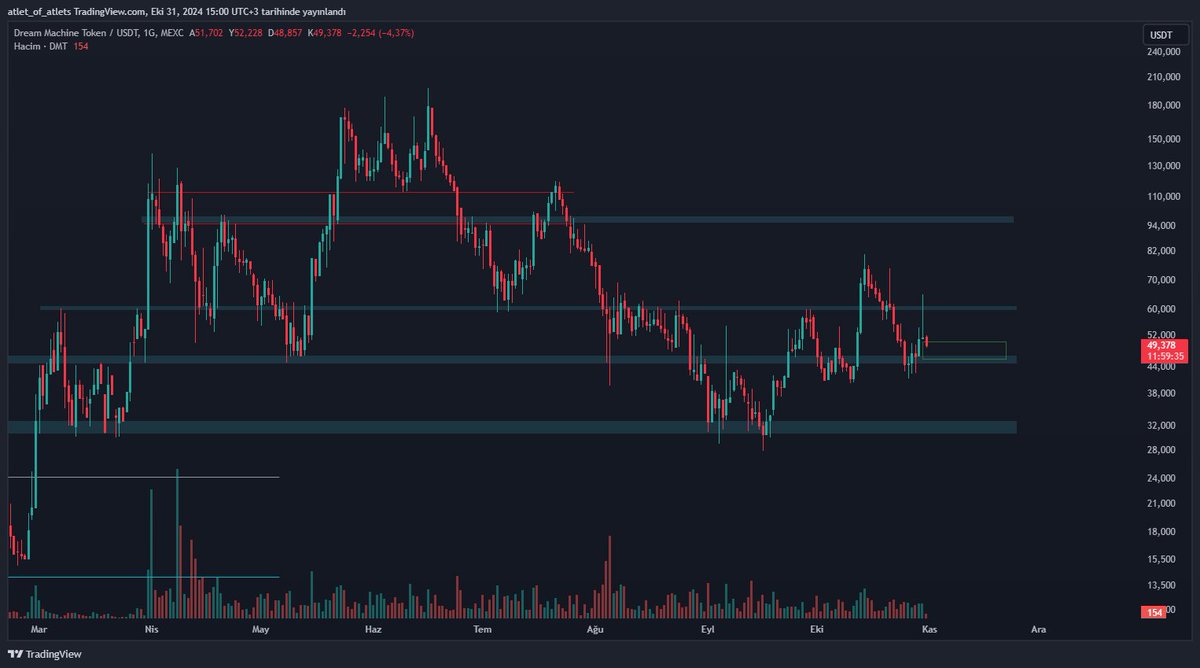
Task: Click the low price value D48,857
Action: [286, 33]
